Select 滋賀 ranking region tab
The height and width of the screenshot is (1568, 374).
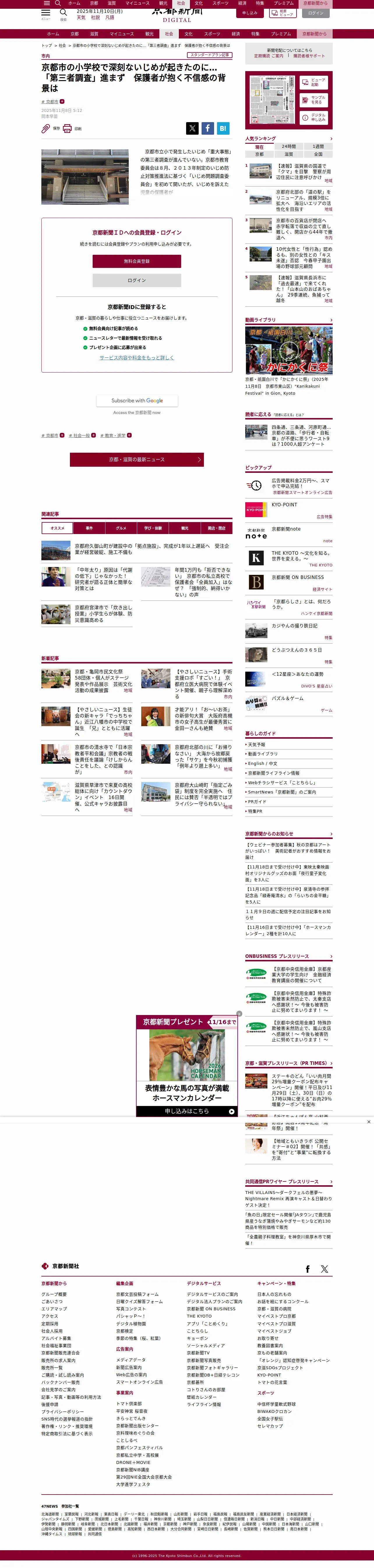tap(289, 154)
